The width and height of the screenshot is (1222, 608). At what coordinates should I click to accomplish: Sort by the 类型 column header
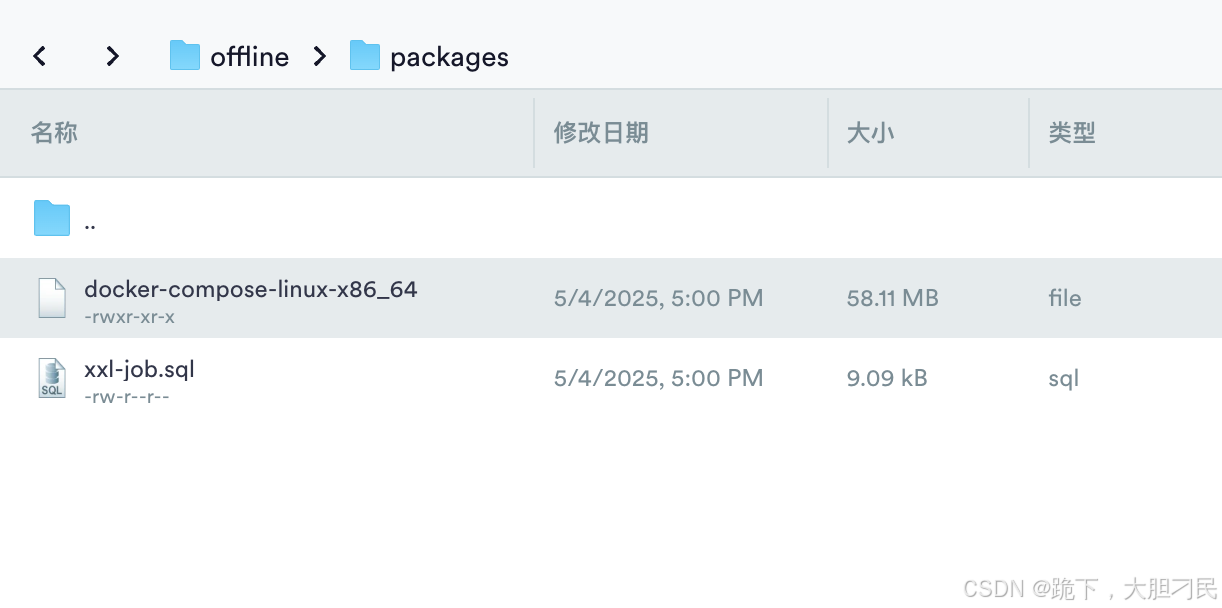tap(1072, 133)
